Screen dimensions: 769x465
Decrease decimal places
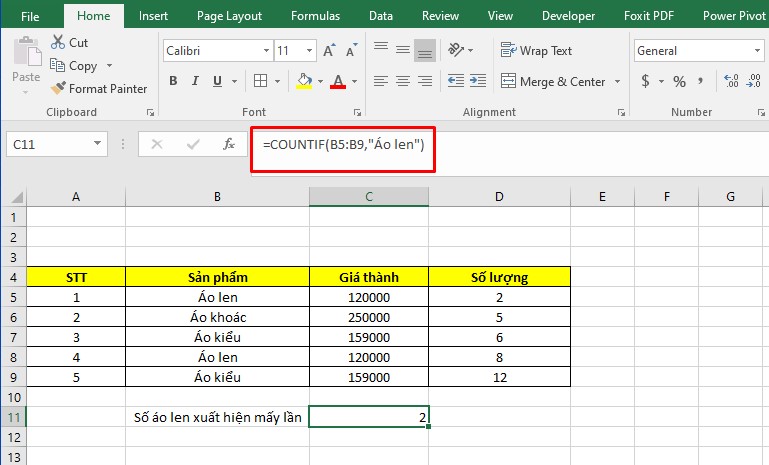(753, 81)
